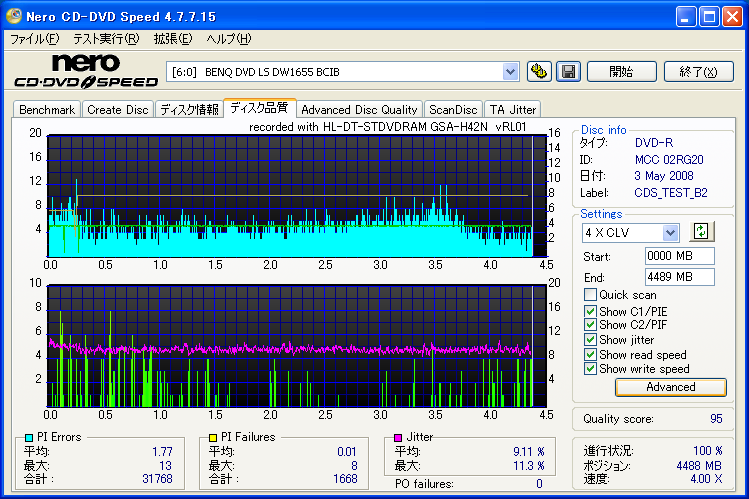Enable the Quick scan checkbox
The image size is (749, 499).
(590, 295)
